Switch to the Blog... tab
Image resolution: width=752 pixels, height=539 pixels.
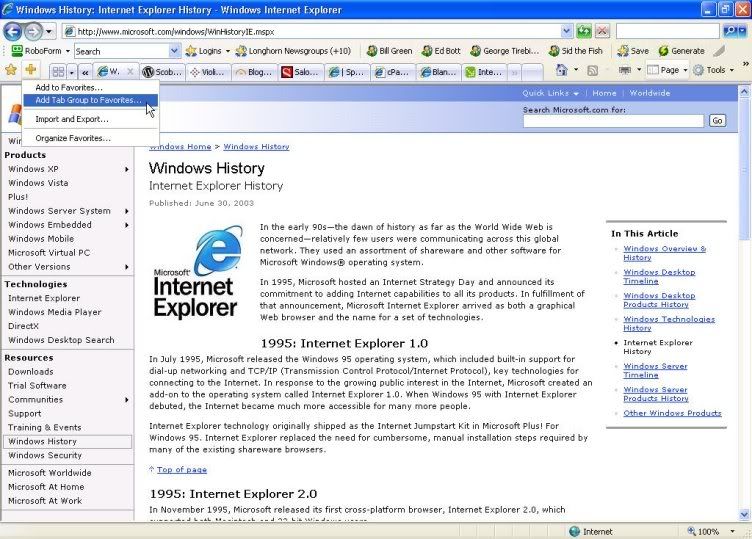254,72
